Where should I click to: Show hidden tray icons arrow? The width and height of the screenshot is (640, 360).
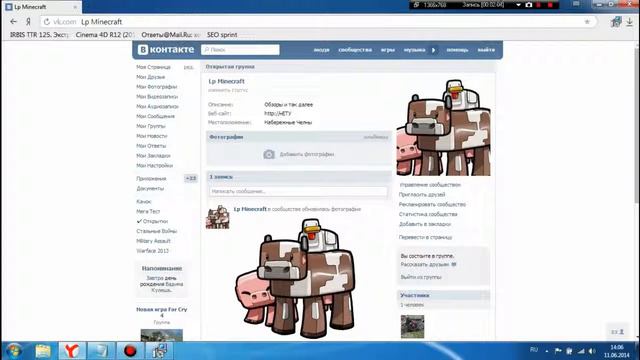(x=547, y=351)
